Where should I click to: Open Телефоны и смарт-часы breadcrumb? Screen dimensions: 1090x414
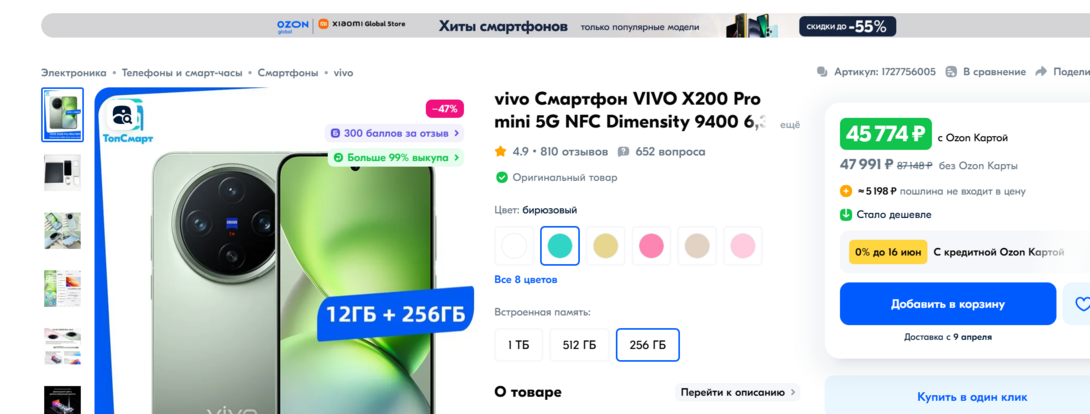(x=182, y=72)
